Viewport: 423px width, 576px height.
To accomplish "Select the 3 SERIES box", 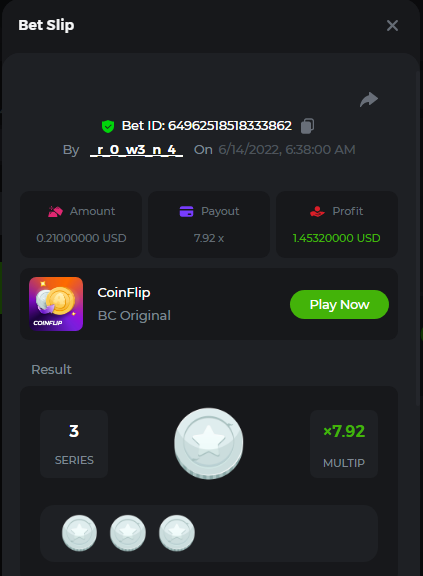I will (74, 444).
